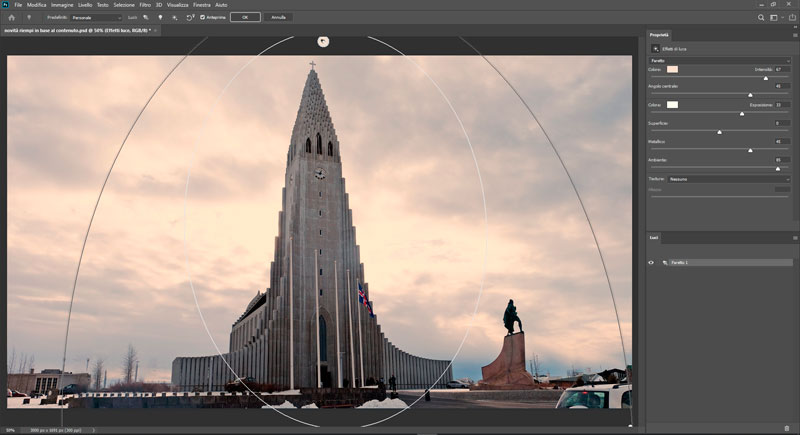Open the Livello menu
Viewport: 800px width, 435px height.
[x=85, y=5]
